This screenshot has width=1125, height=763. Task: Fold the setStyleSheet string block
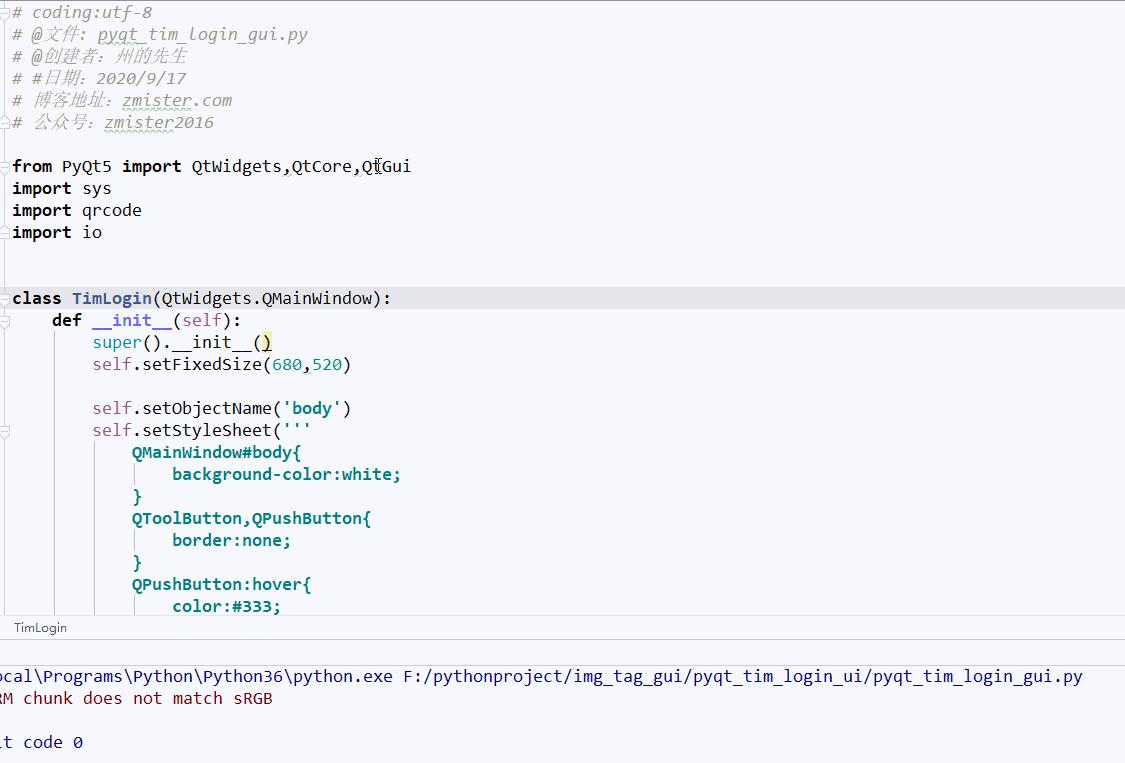pos(5,431)
